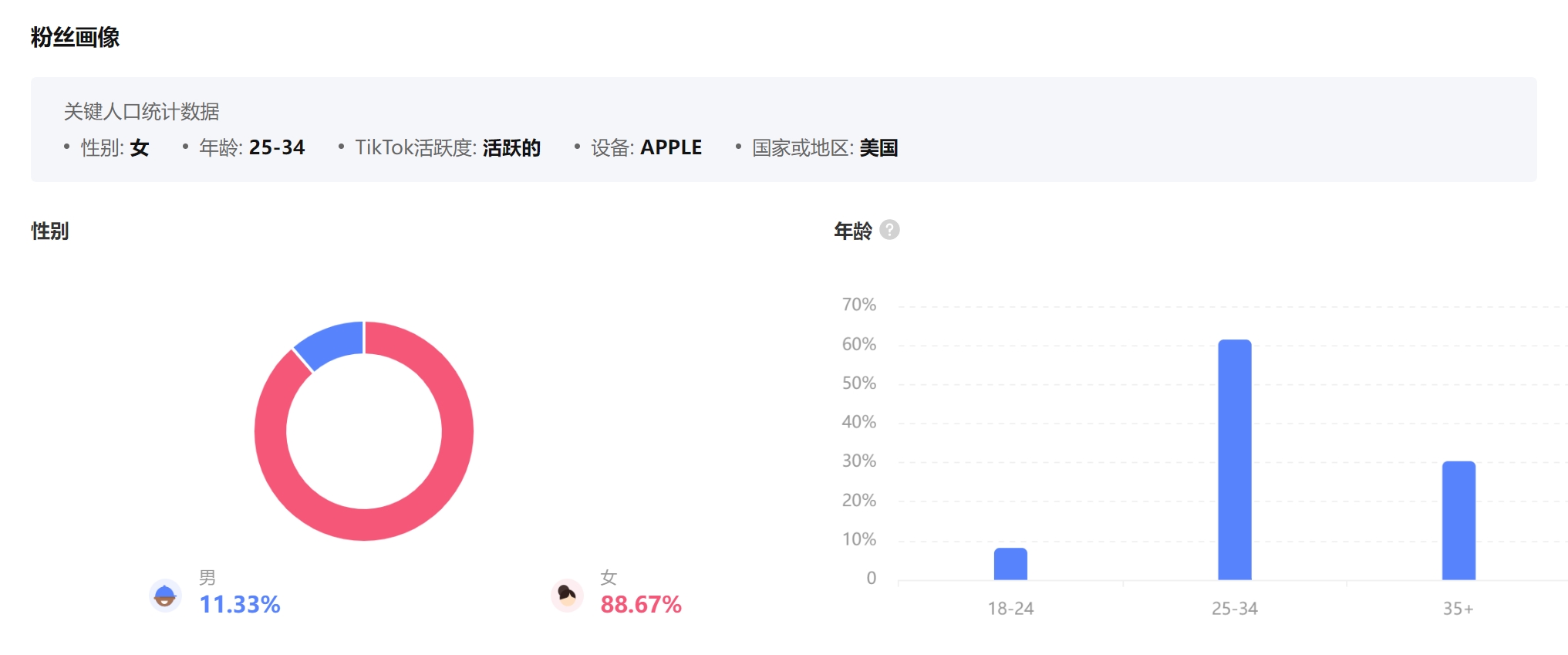
Task: Click the 88.67% female percentage
Action: (x=641, y=604)
